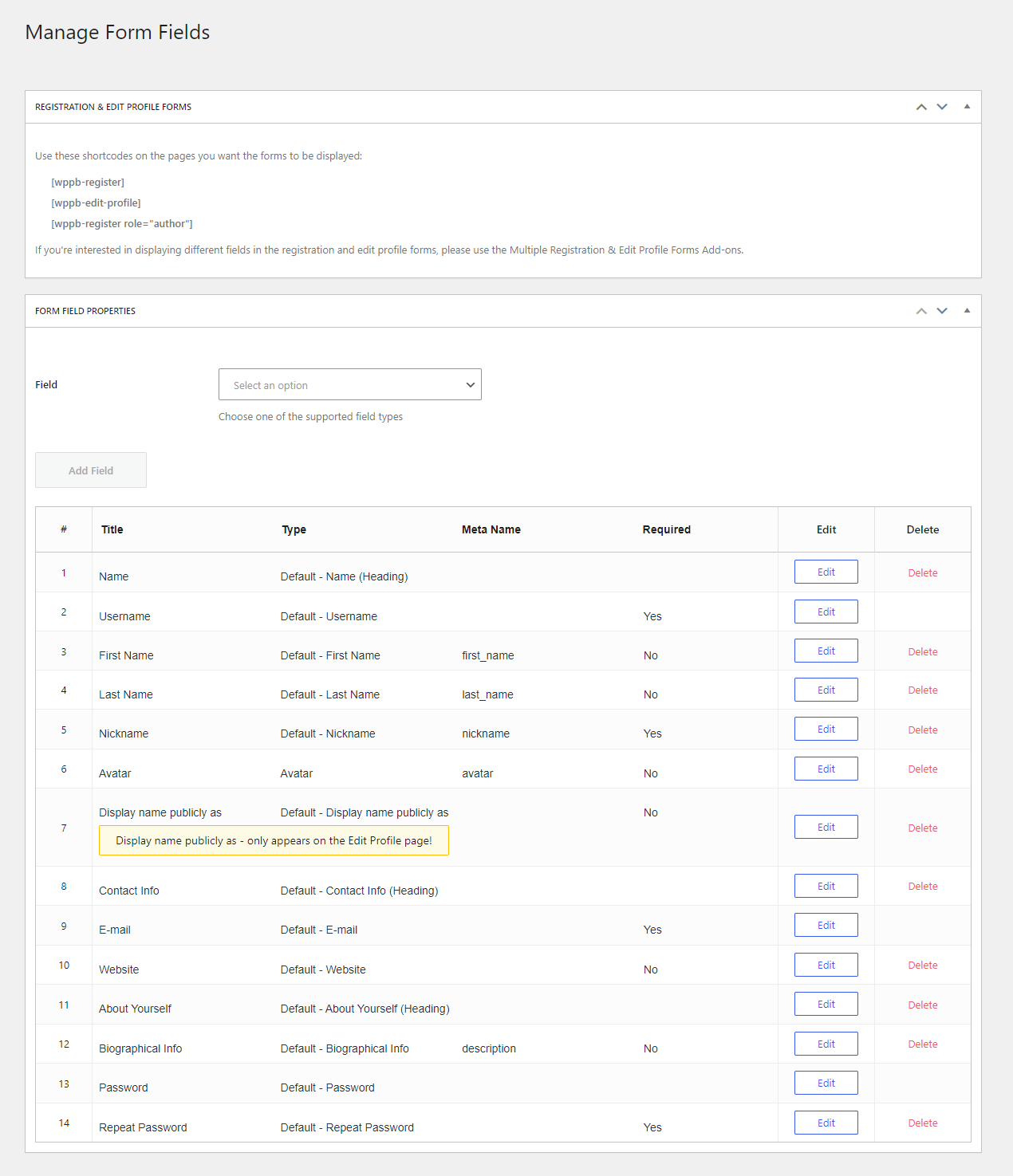Move Form Field Properties panel up

click(x=921, y=311)
